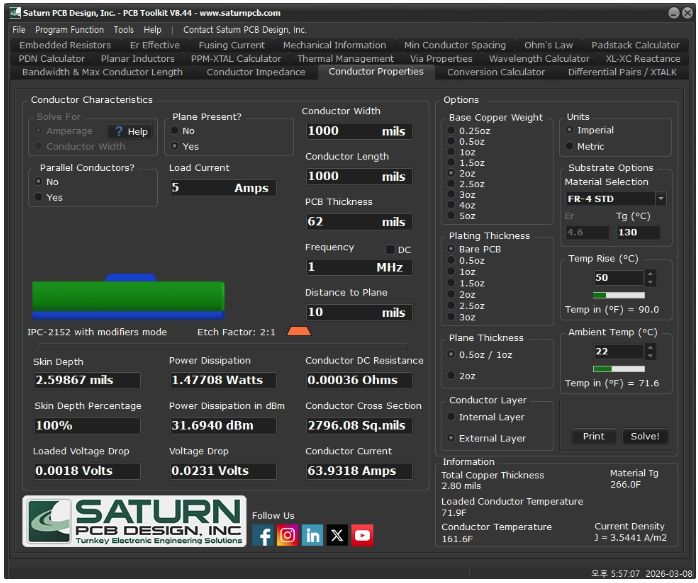Open Saturn PCB YouTube icon
Image resolution: width=698 pixels, height=583 pixels.
pyautogui.click(x=362, y=535)
